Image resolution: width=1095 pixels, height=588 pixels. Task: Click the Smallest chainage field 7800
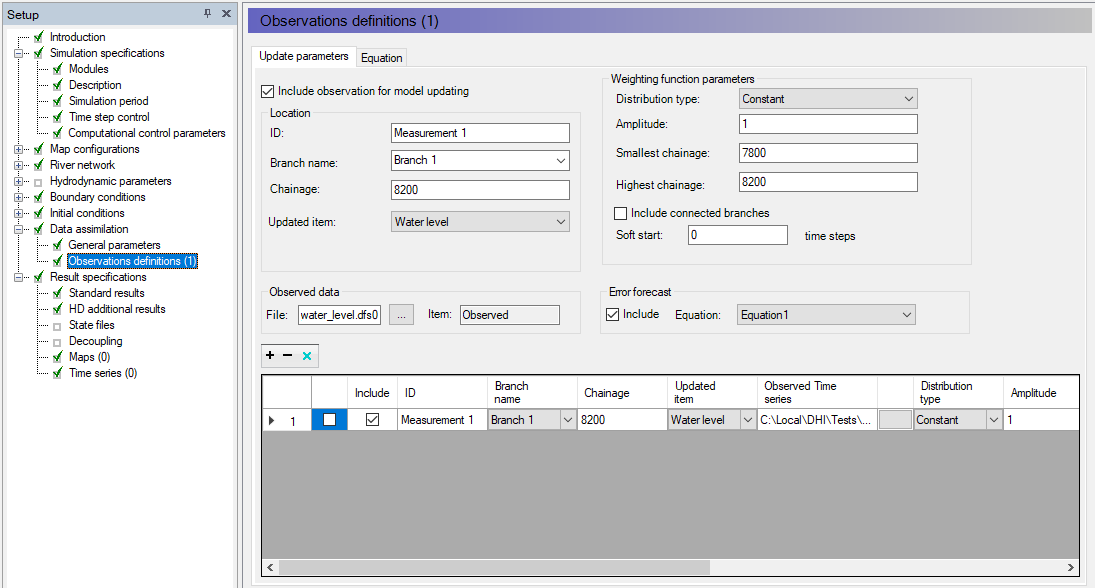[x=828, y=153]
